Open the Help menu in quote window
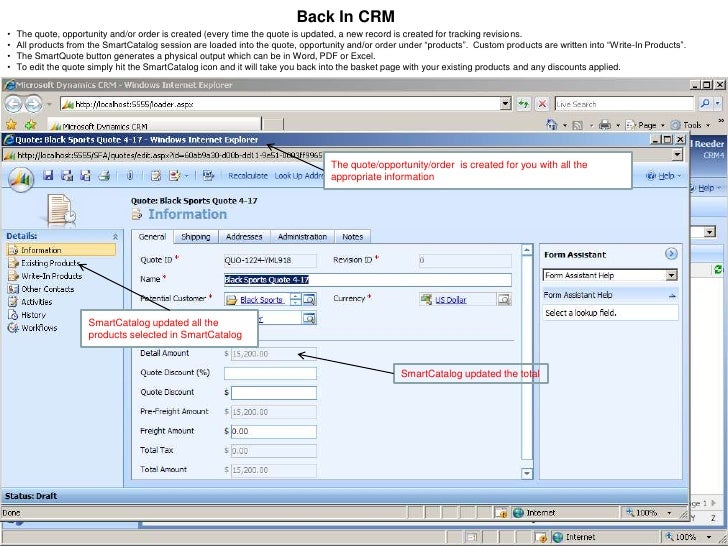This screenshot has width=728, height=546. (663, 176)
